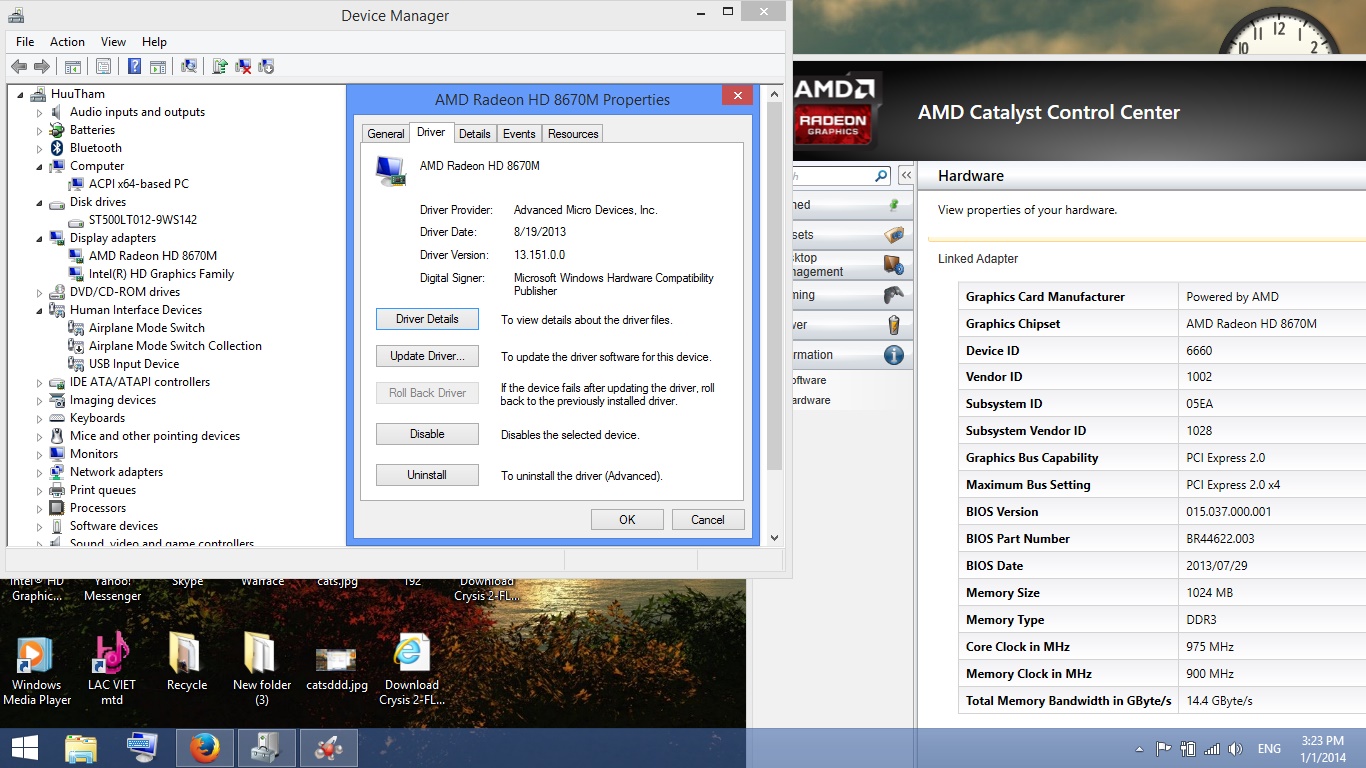1366x768 pixels.
Task: Switch to the Details tab
Action: click(x=475, y=134)
